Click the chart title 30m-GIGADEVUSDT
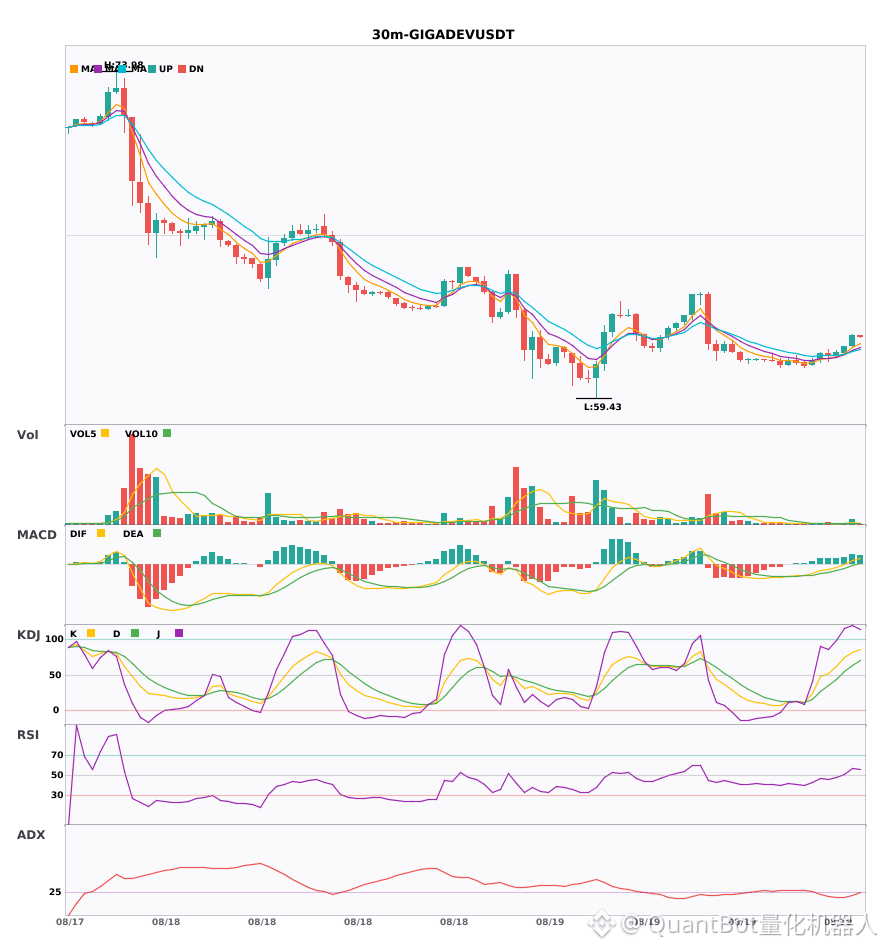Screen dimensions: 885x950 pos(443,35)
